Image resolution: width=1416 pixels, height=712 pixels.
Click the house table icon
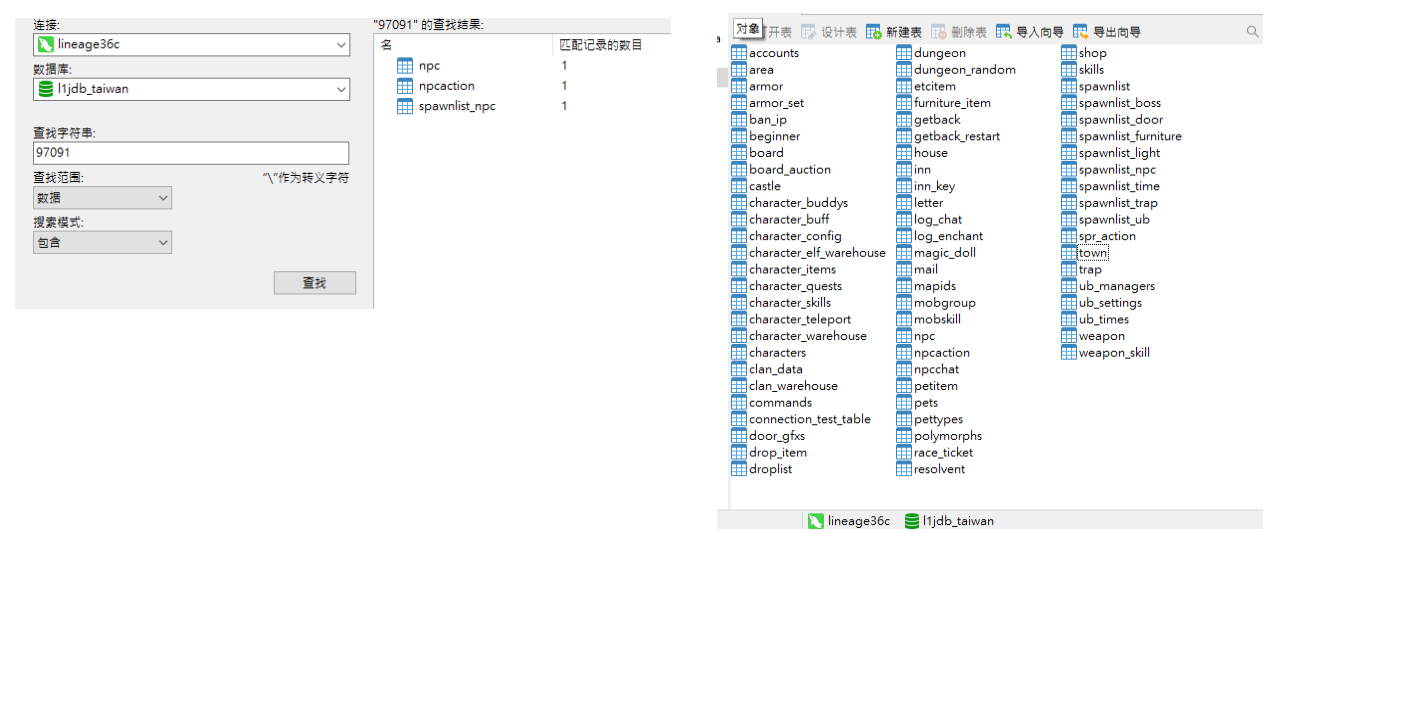[904, 153]
